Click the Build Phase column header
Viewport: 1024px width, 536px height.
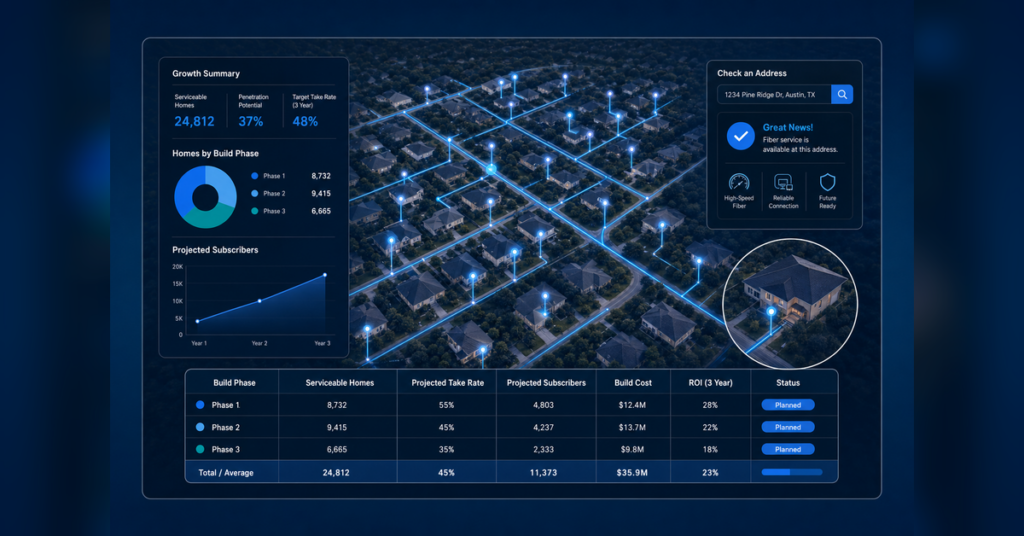coord(234,383)
